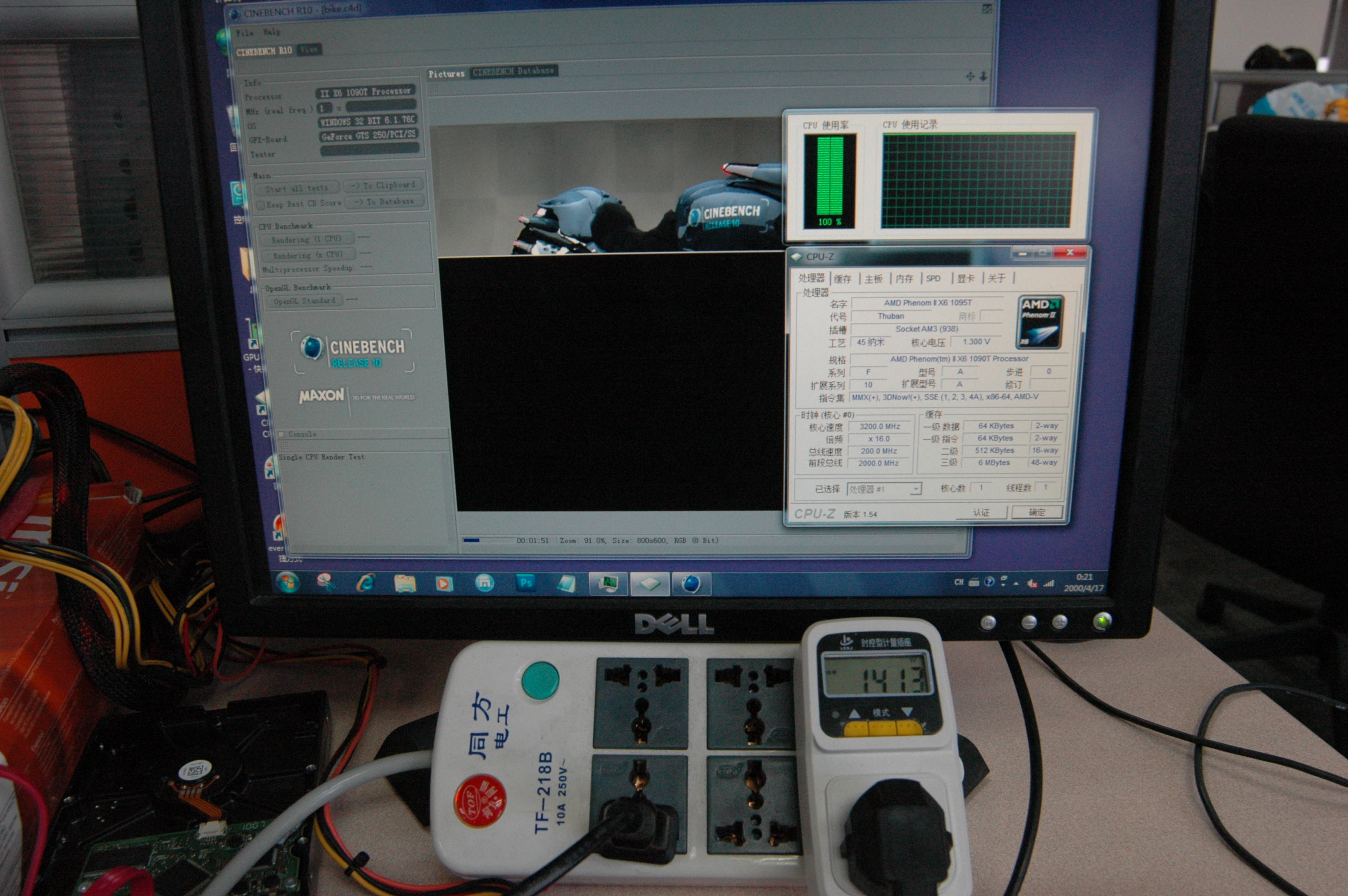Viewport: 1348px width, 896px height.
Task: Click the WINDOWS 32 BIT OS field
Action: pos(367,121)
